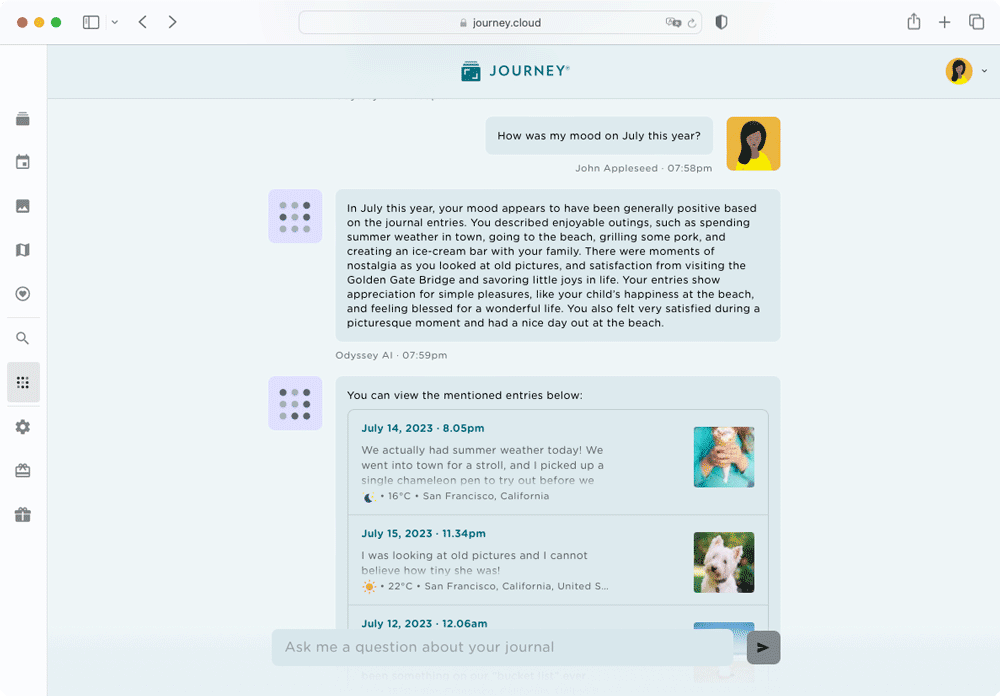Click the question input field
The height and width of the screenshot is (696, 1000).
pos(500,647)
